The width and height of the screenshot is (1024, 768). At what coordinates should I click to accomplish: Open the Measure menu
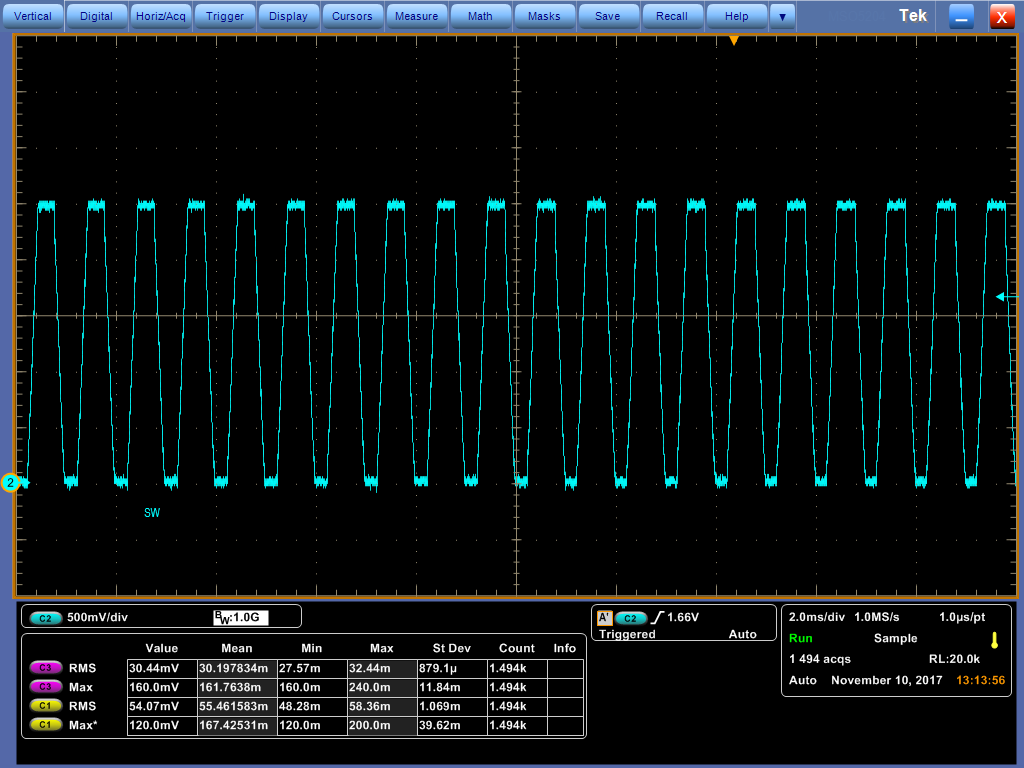pos(416,16)
